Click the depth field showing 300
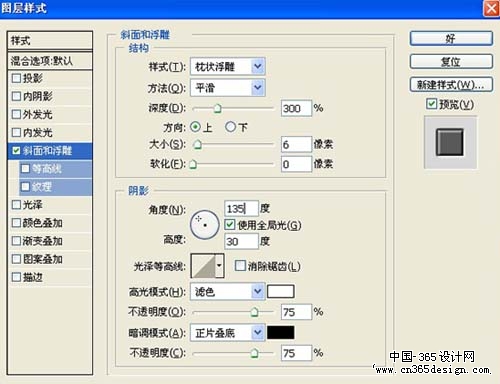 [x=296, y=108]
